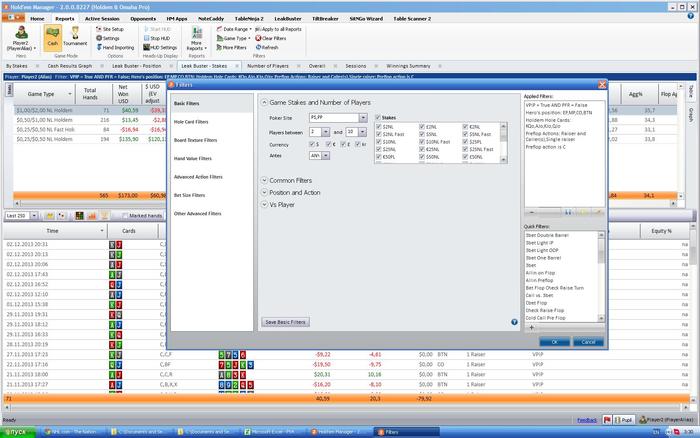Screen dimensions: 700x438
Task: Click the orange bar chart icon in the hands toolbar
Action: pos(92,216)
